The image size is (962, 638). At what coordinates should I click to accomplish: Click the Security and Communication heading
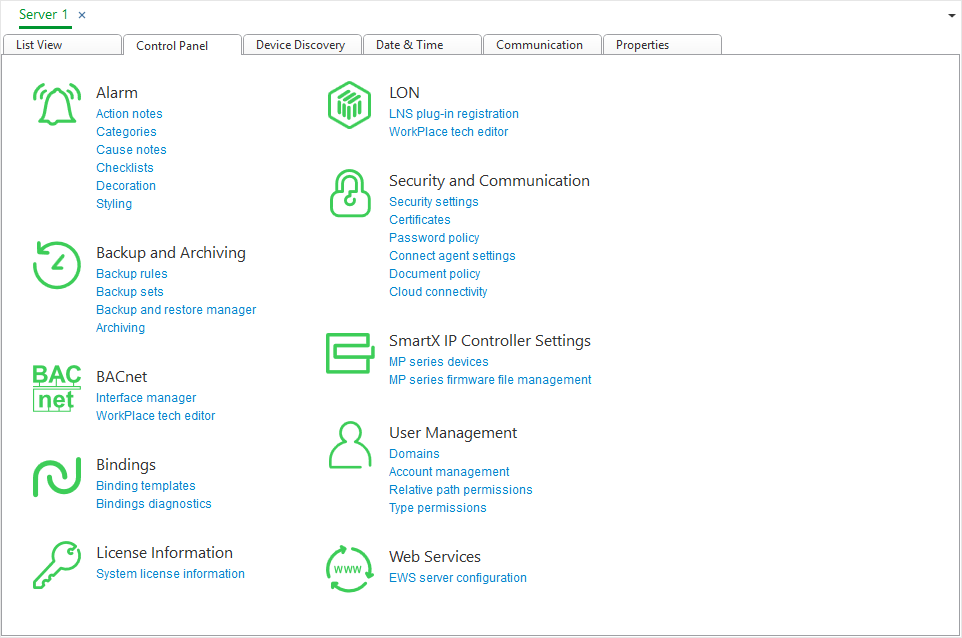489,181
